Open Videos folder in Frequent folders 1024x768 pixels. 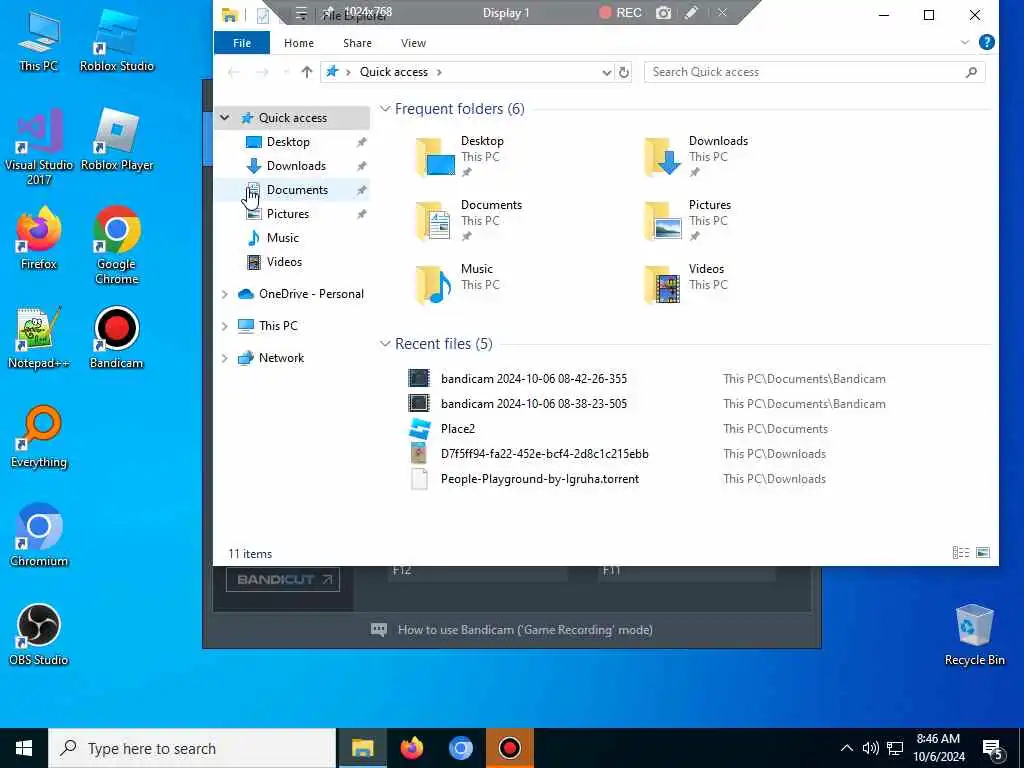[x=684, y=284]
